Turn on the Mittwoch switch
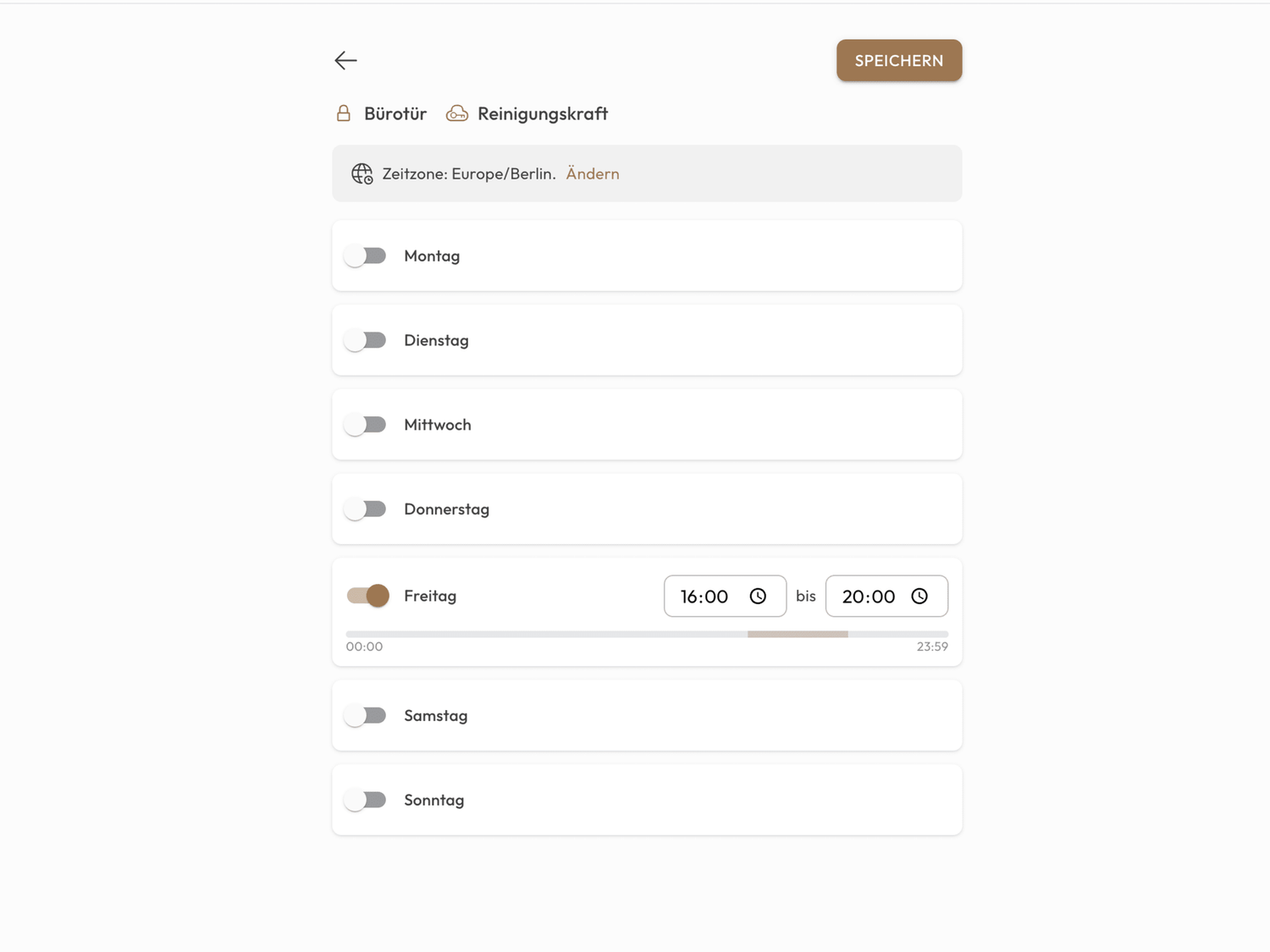 (366, 425)
